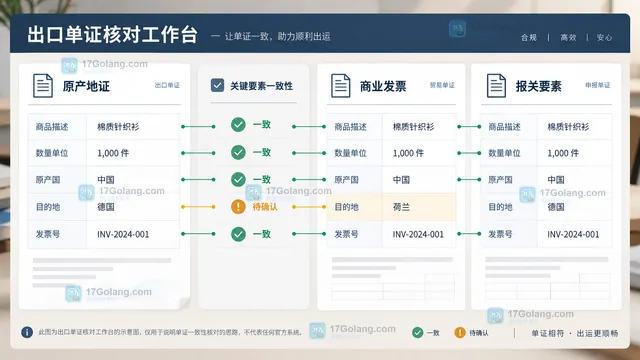Select 合规 in the header
Image resolution: width=640 pixels, height=360 pixels.
529,38
